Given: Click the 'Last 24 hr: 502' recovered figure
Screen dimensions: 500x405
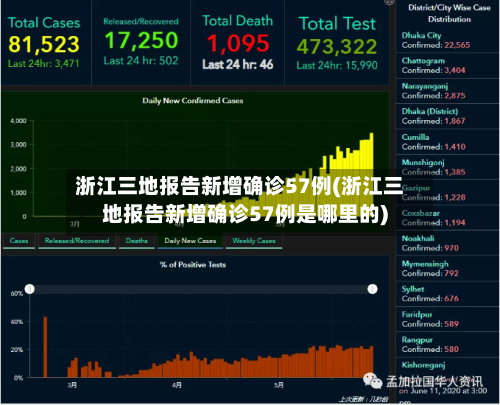Looking at the screenshot, I should (x=141, y=61).
